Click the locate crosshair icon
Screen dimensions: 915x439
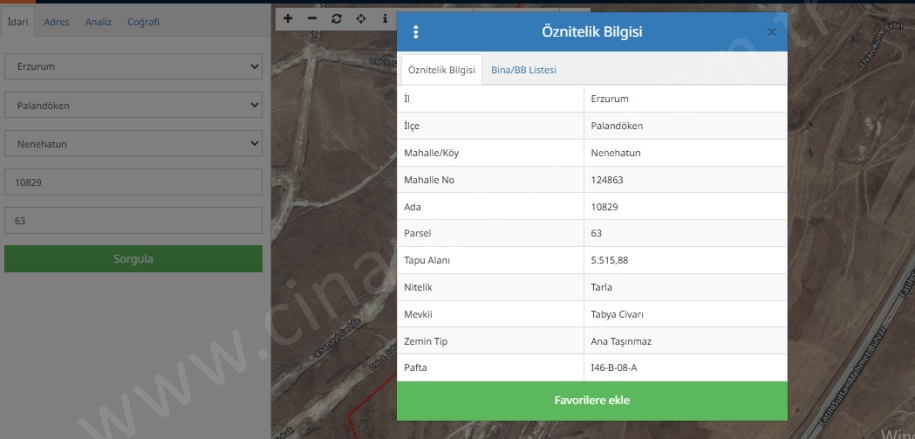click(361, 18)
